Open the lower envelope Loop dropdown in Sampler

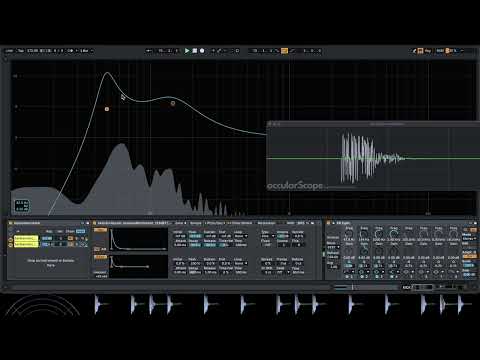coord(241,263)
